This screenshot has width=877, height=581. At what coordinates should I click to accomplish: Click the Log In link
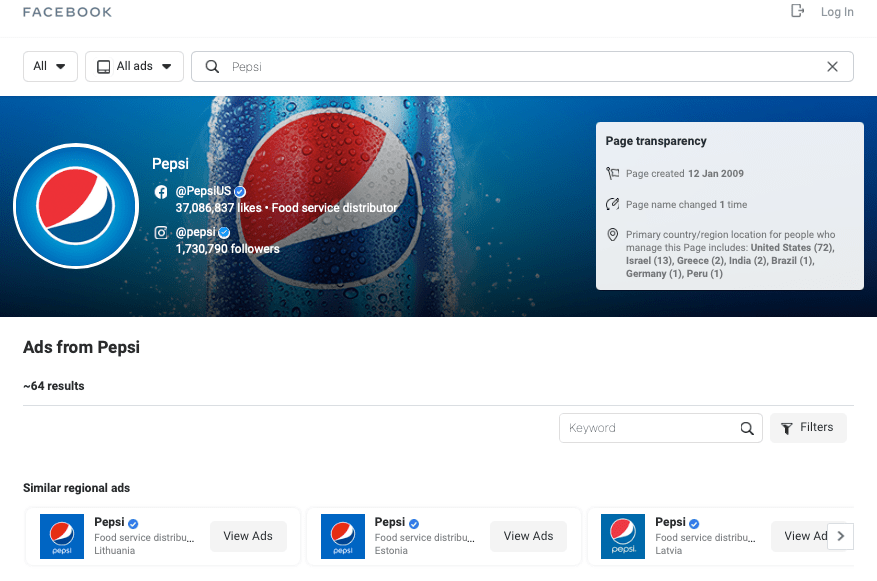[x=837, y=12]
